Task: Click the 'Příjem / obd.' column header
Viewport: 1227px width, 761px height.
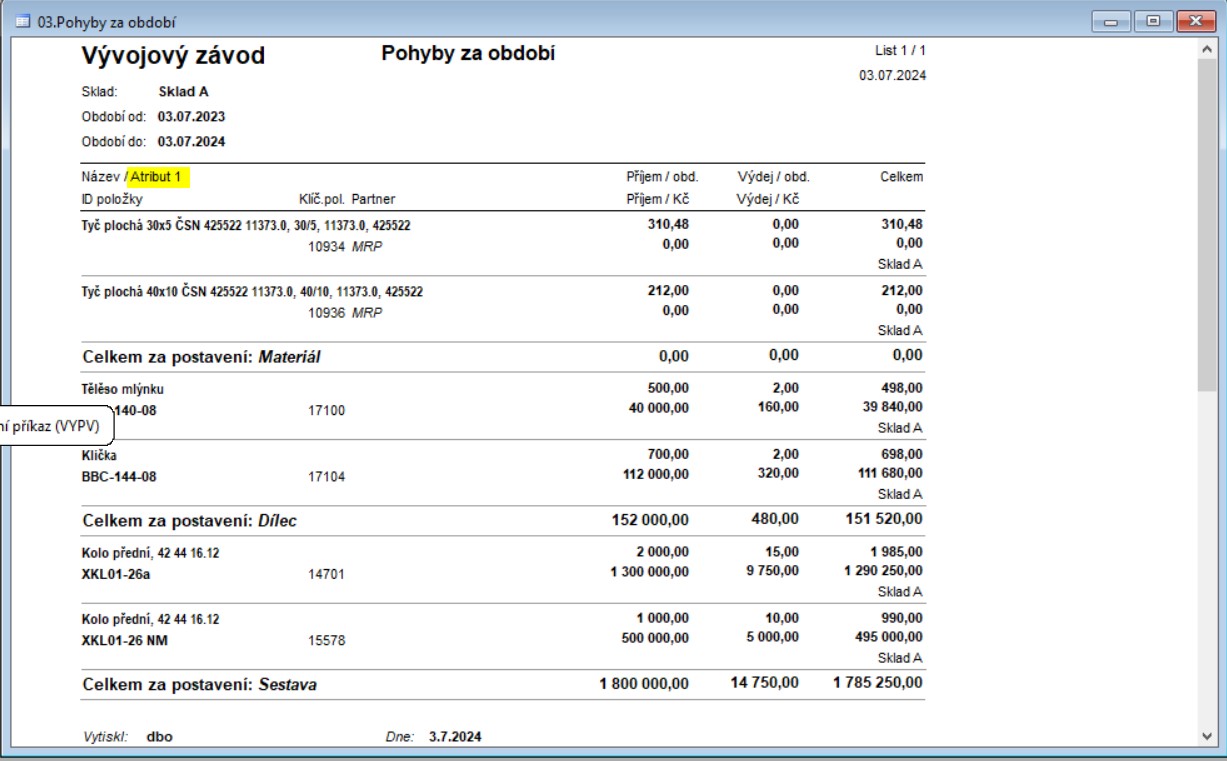Action: tap(662, 177)
